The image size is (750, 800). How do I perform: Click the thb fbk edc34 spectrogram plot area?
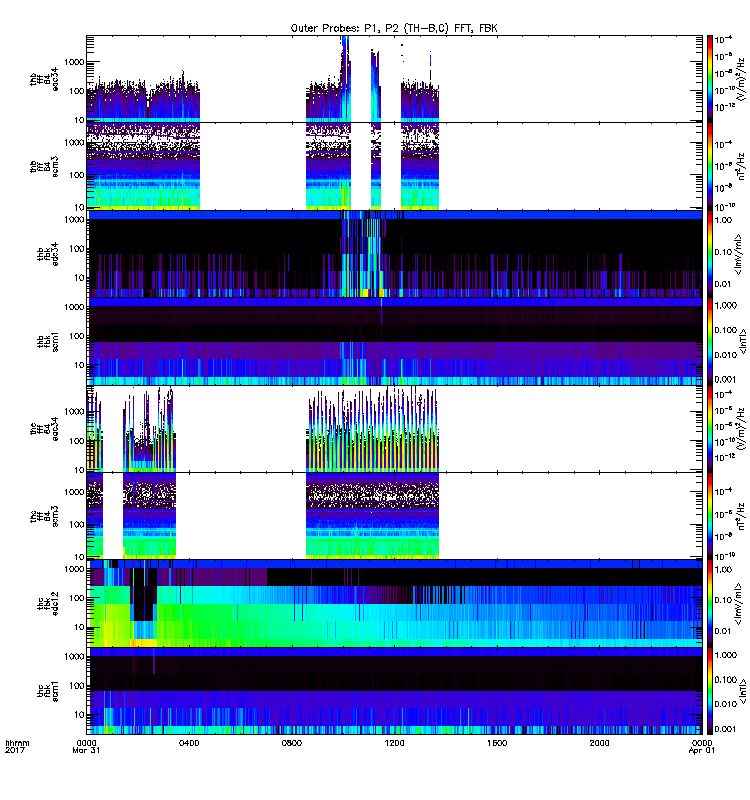point(394,254)
